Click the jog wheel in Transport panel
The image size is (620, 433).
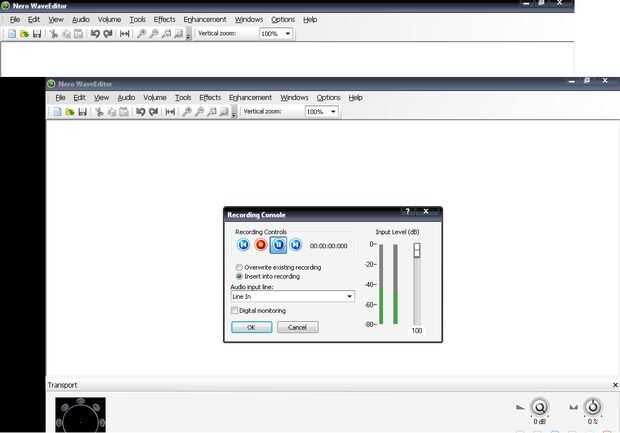pos(81,415)
